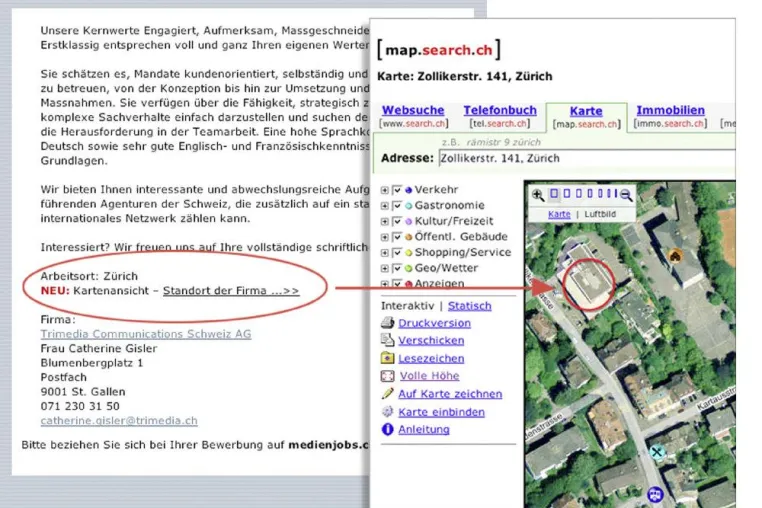Viewport: 762px width, 508px height.
Task: Click the cyan Gastronomie category dot
Action: (x=409, y=206)
